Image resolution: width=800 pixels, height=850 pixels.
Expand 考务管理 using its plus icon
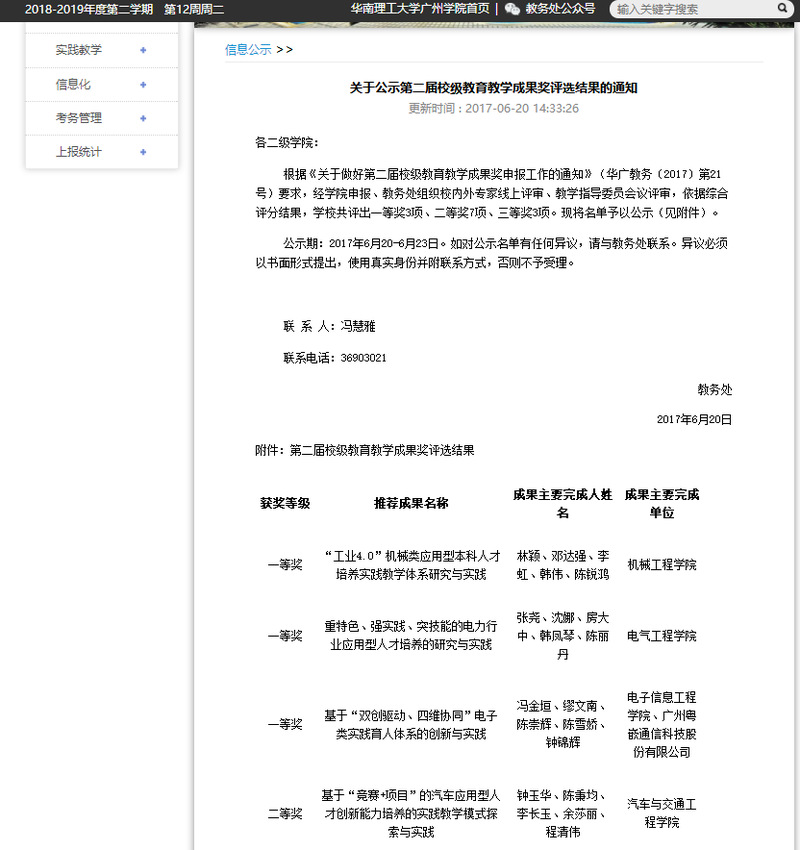pos(143,118)
